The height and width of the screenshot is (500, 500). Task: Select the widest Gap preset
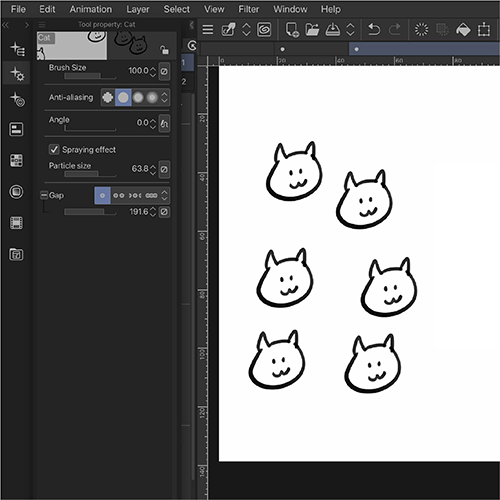coord(151,195)
